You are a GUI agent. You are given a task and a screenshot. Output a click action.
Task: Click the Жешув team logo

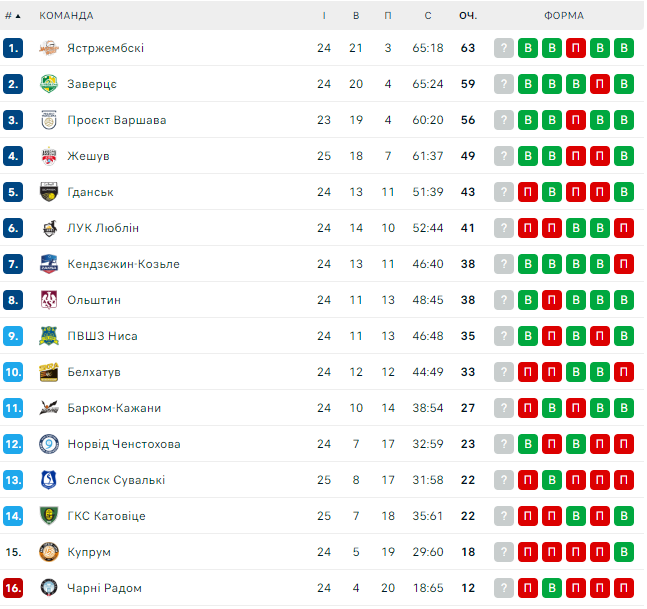click(48, 156)
